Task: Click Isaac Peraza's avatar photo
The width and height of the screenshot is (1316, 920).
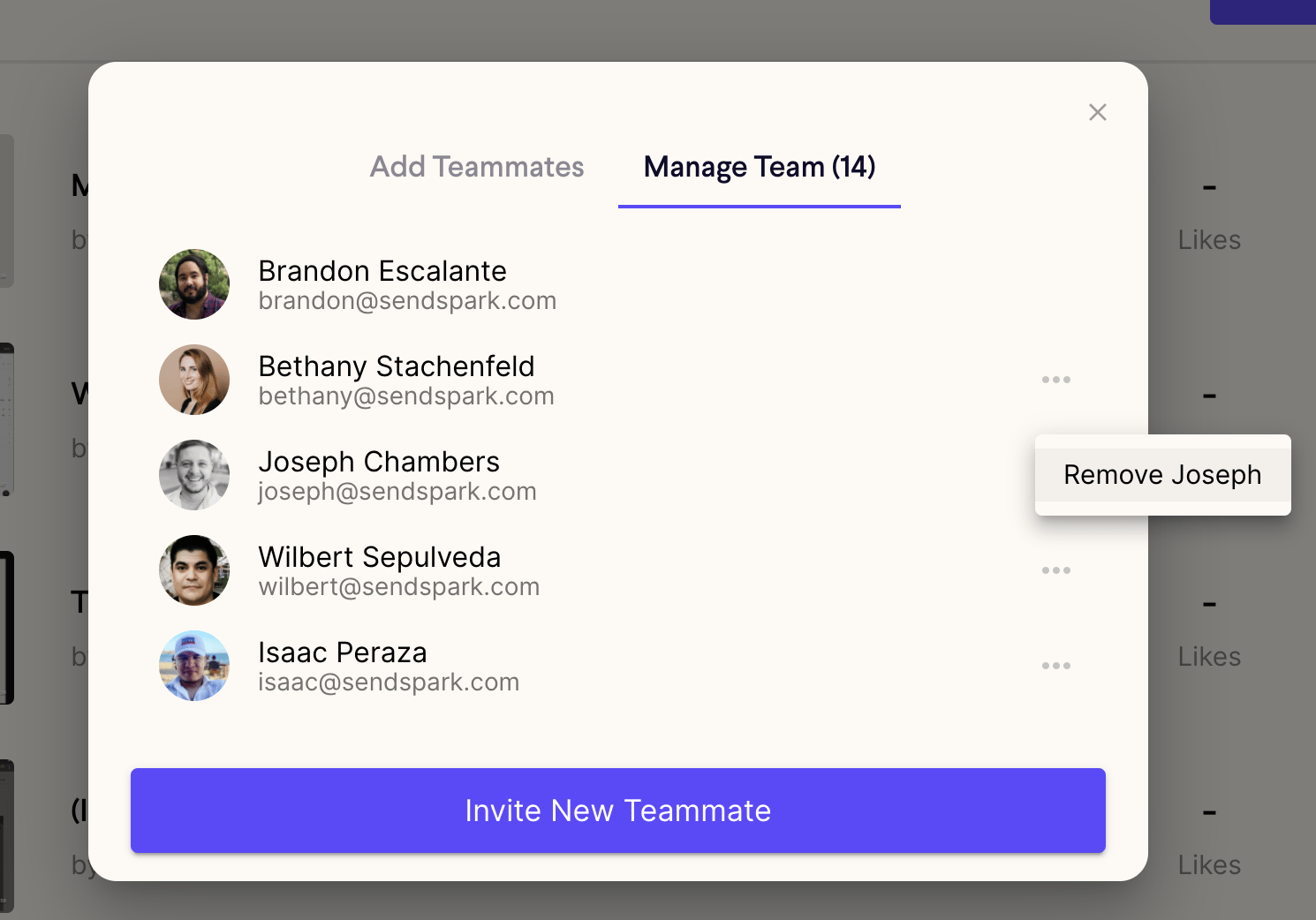Action: click(x=194, y=666)
